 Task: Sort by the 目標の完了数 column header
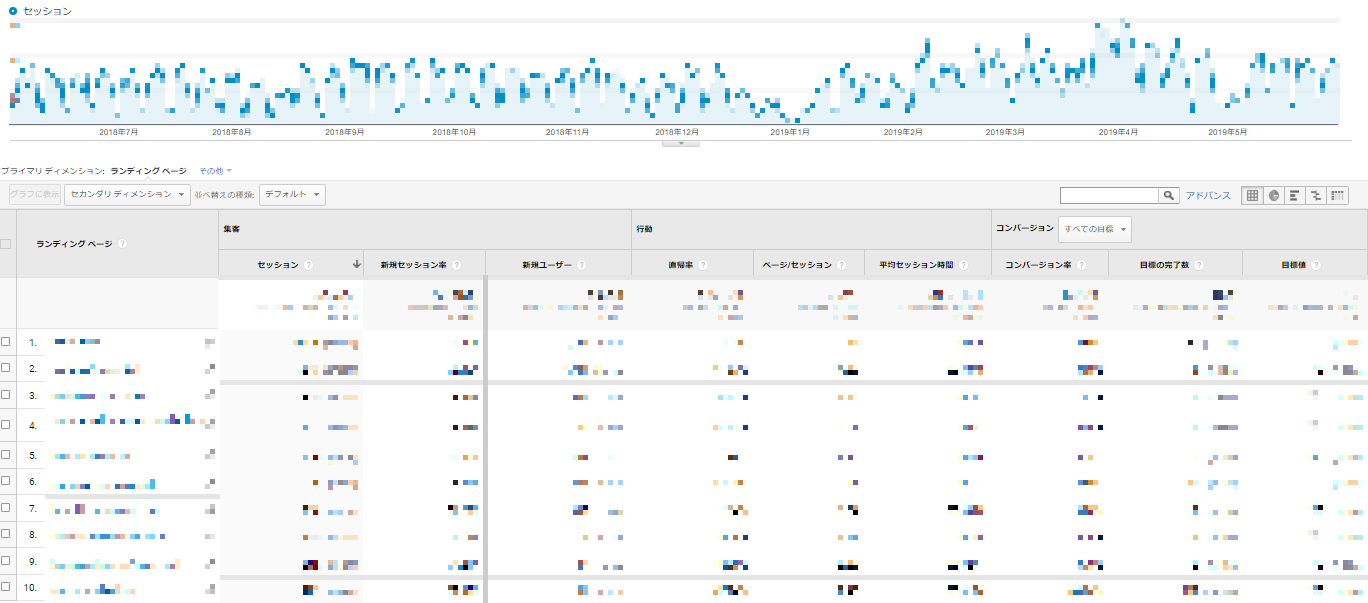[1165, 265]
